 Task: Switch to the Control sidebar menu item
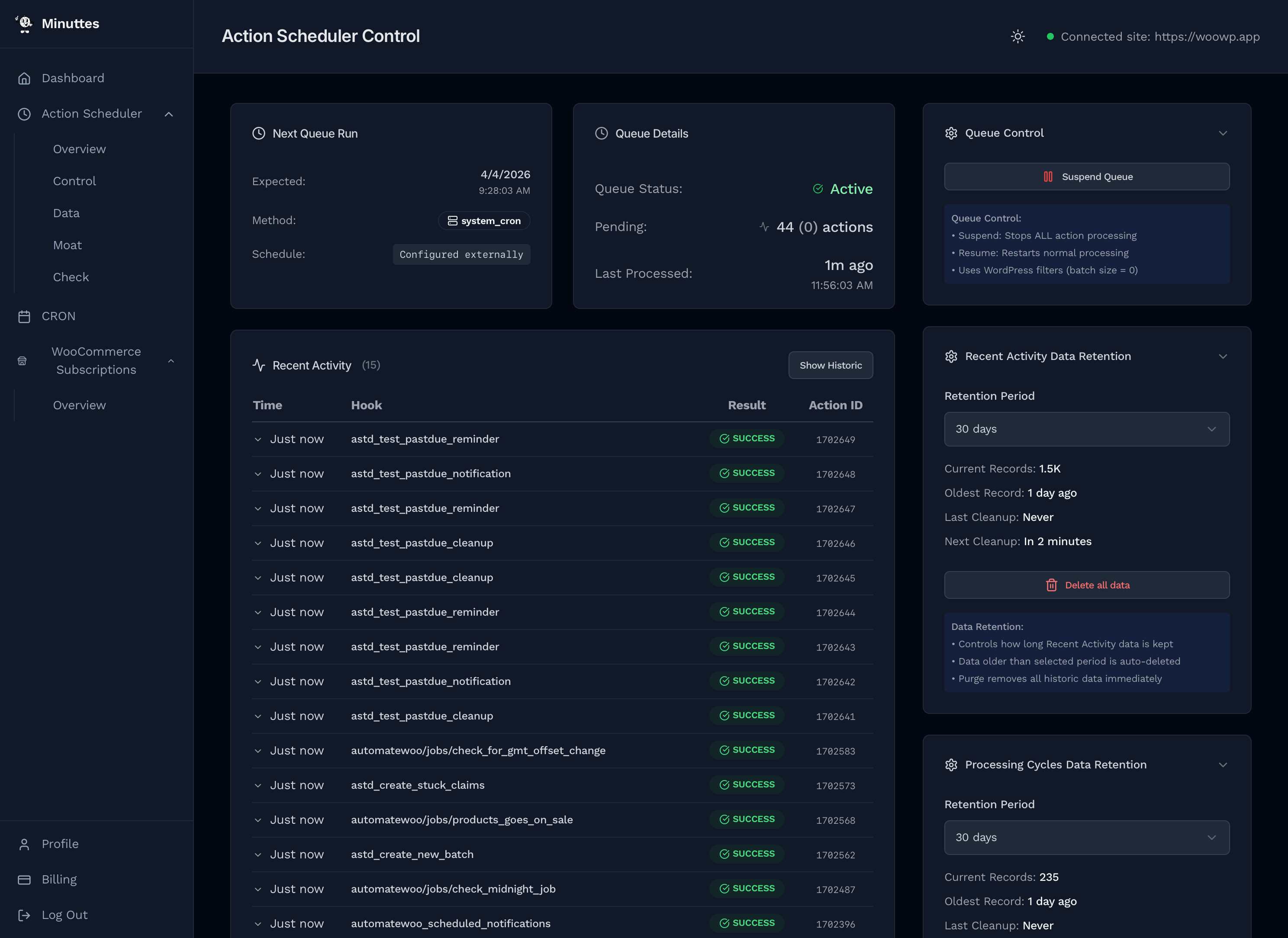(74, 180)
